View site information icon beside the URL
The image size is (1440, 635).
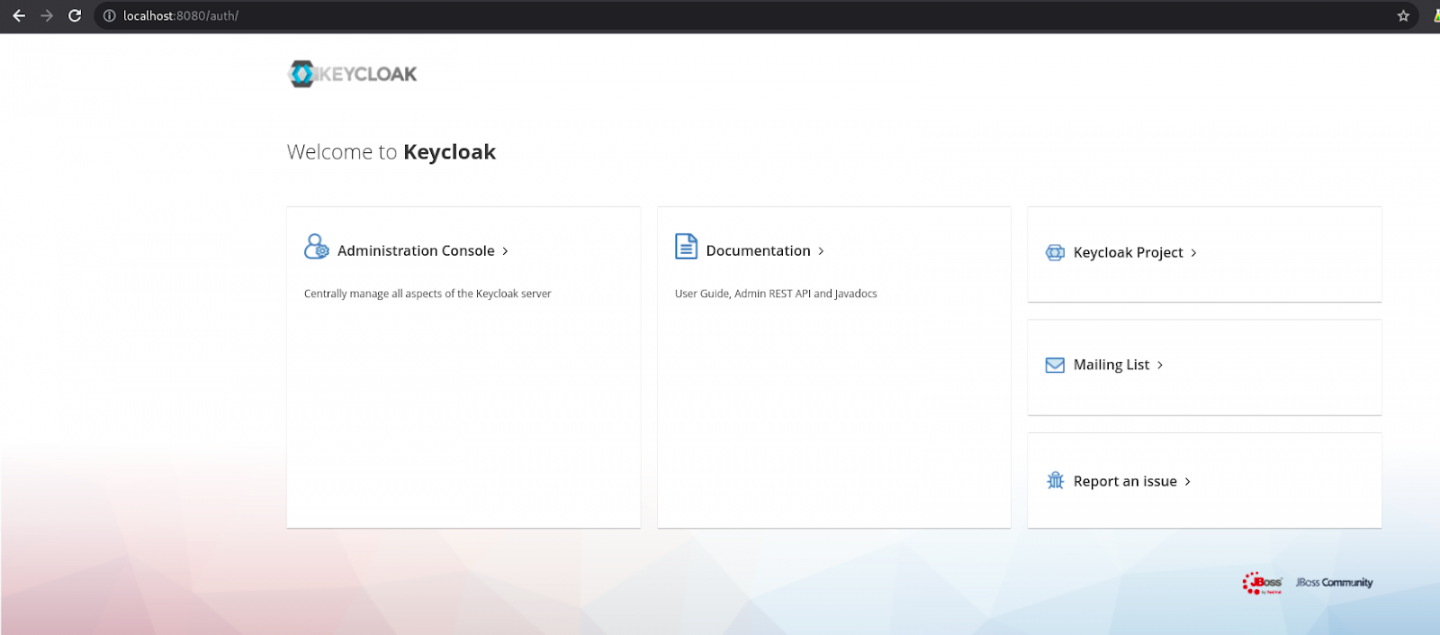[110, 16]
